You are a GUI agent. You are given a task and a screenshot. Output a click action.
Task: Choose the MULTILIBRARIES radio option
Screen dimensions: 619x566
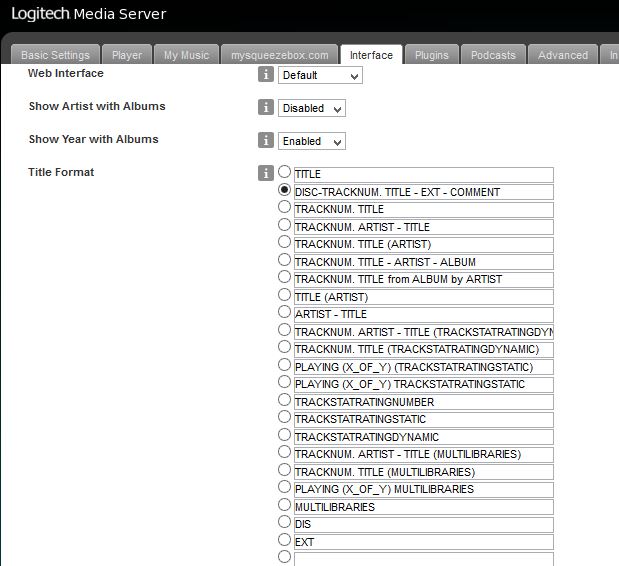[285, 505]
